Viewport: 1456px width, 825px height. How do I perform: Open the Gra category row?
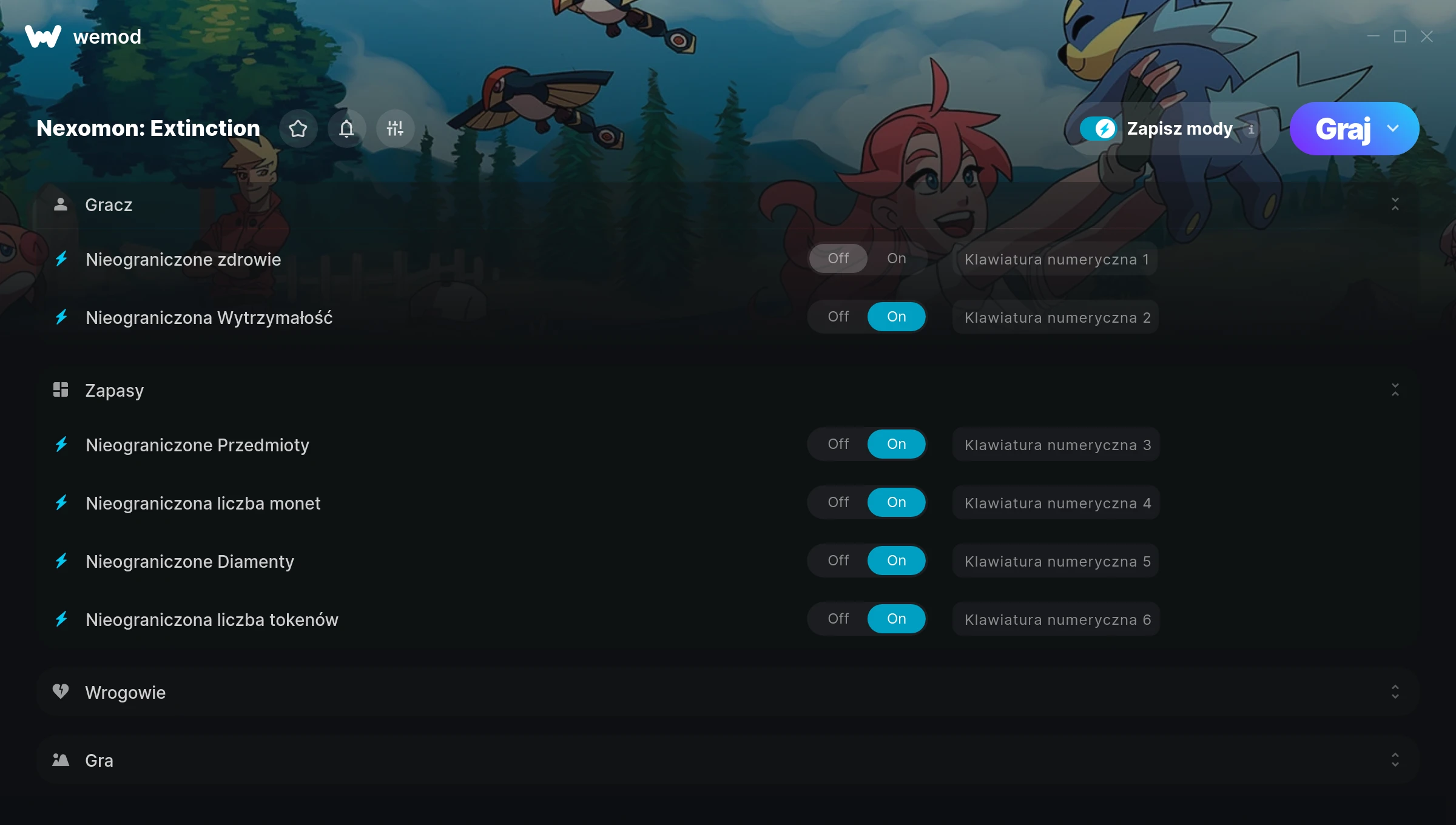(x=728, y=760)
